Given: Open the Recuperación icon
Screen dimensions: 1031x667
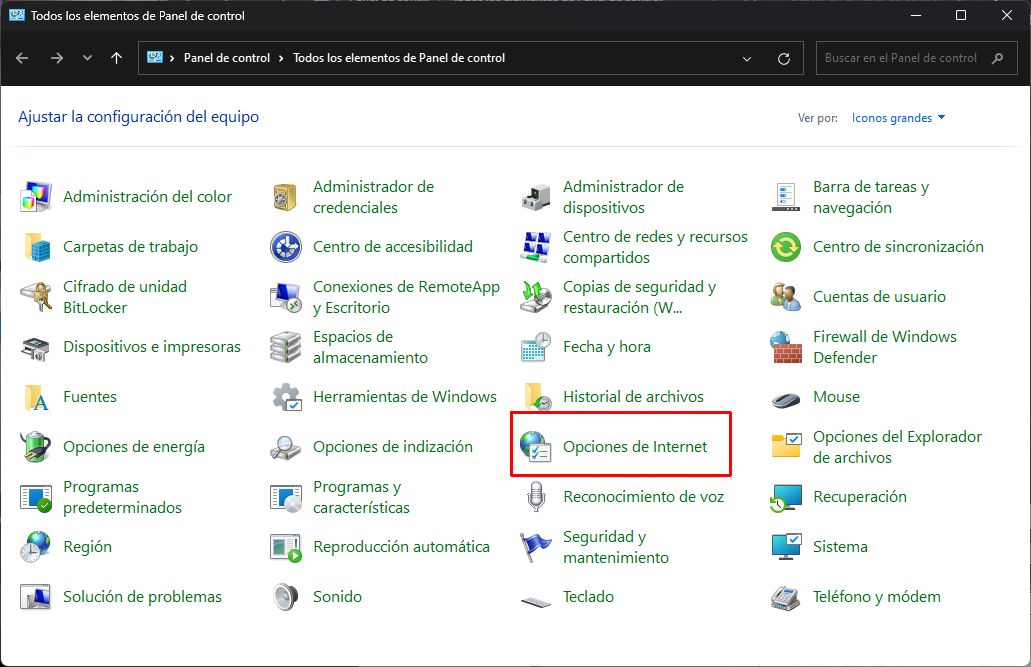Looking at the screenshot, I should pos(786,497).
